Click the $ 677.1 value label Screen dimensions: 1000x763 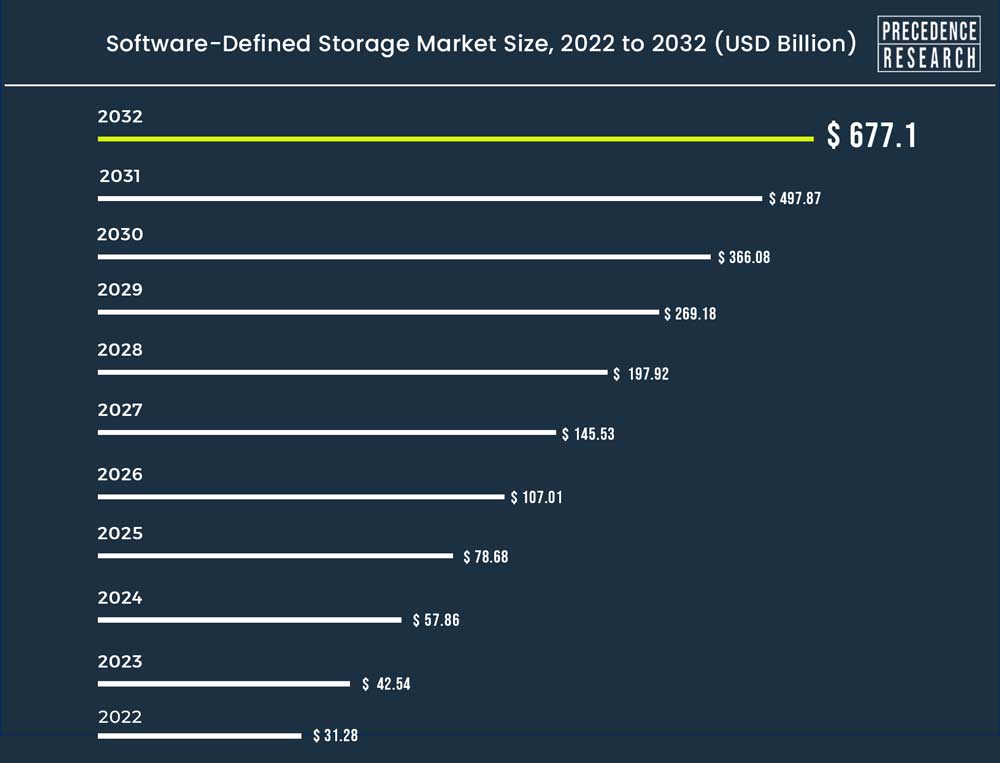(x=872, y=135)
